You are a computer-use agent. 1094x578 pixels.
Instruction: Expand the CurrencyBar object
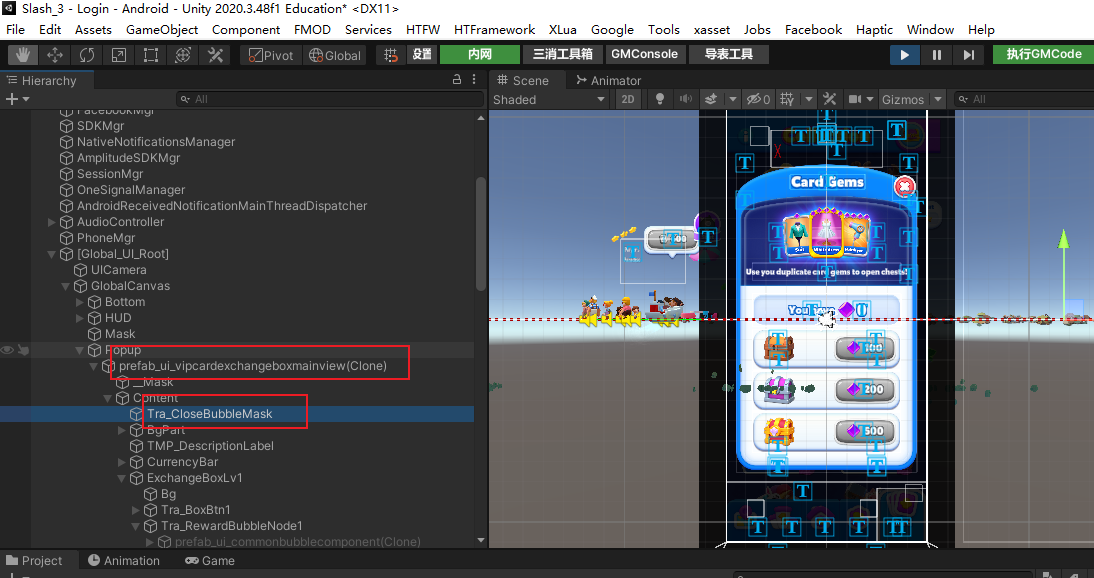(x=121, y=462)
